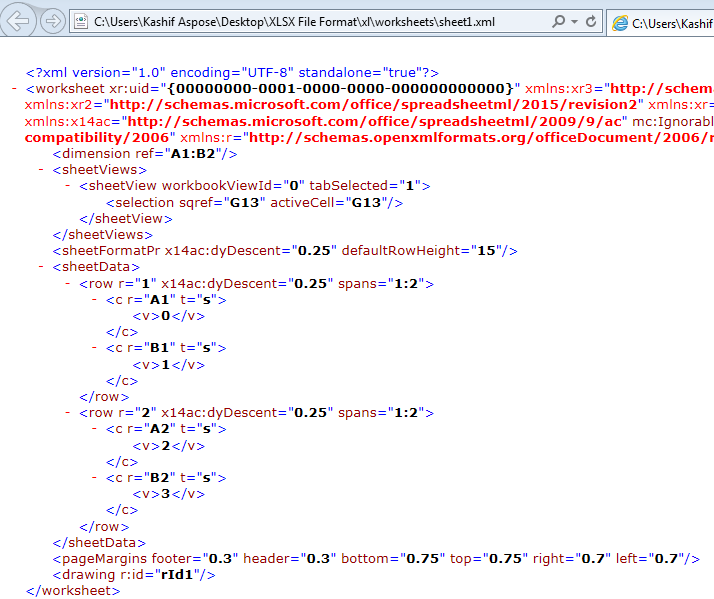Collapse the worksheet root element
This screenshot has width=714, height=599.
click(13, 89)
